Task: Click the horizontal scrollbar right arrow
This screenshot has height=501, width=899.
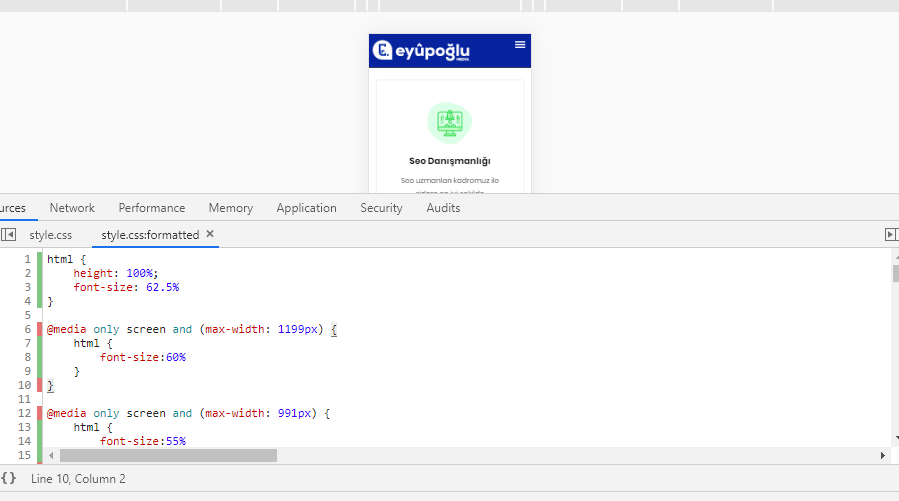Action: tap(882, 456)
